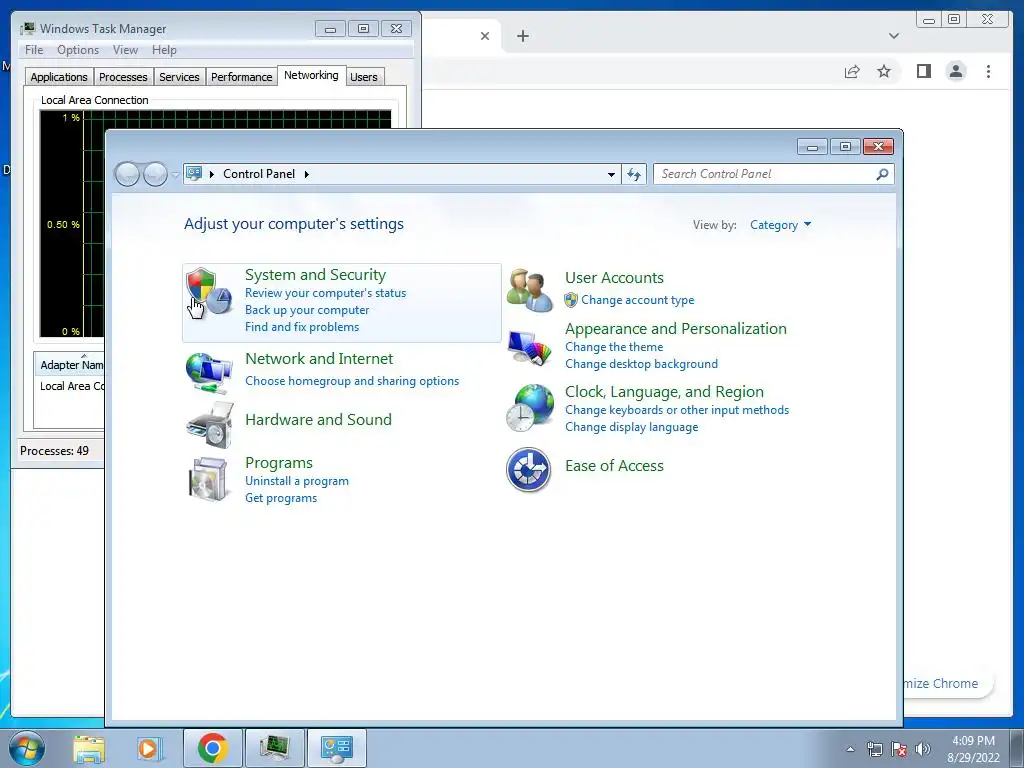This screenshot has height=768, width=1024.
Task: Click Choose homegroup and sharing options
Action: point(352,381)
